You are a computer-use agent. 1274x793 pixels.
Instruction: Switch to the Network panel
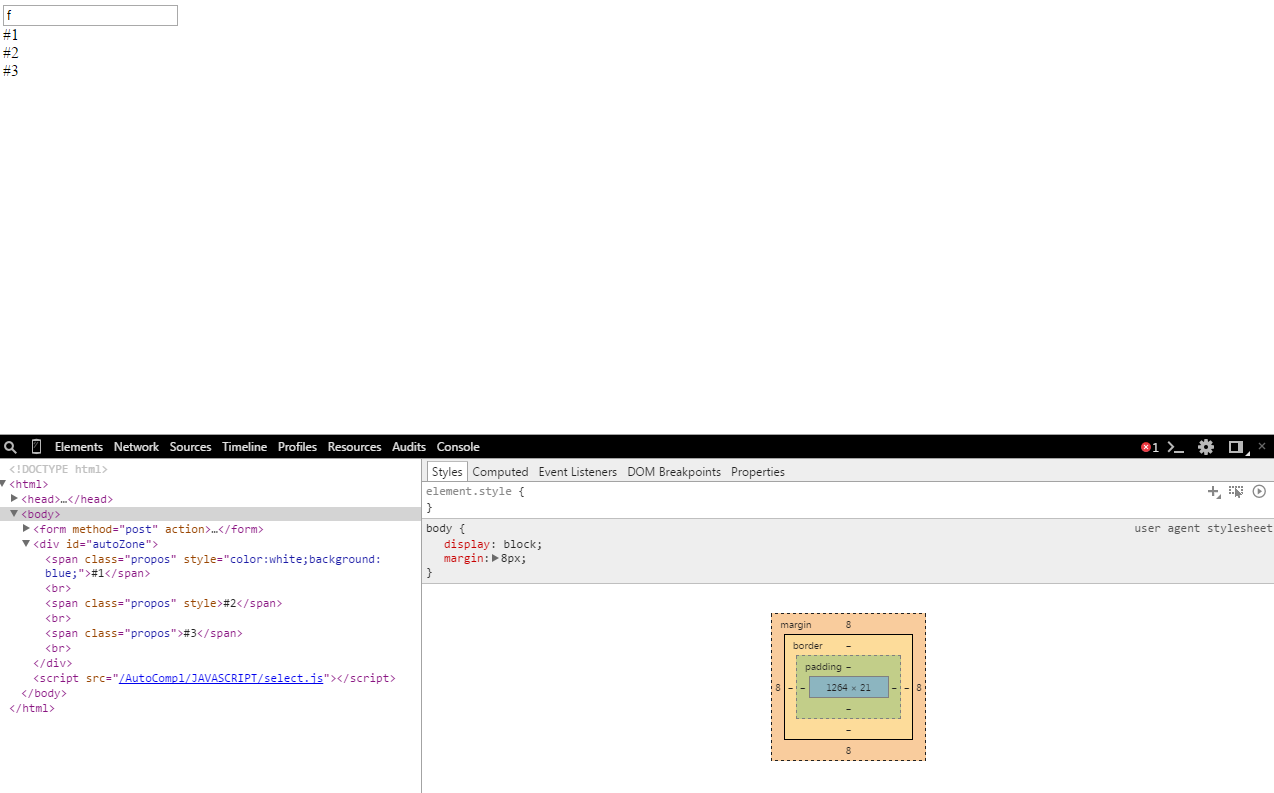(x=136, y=447)
